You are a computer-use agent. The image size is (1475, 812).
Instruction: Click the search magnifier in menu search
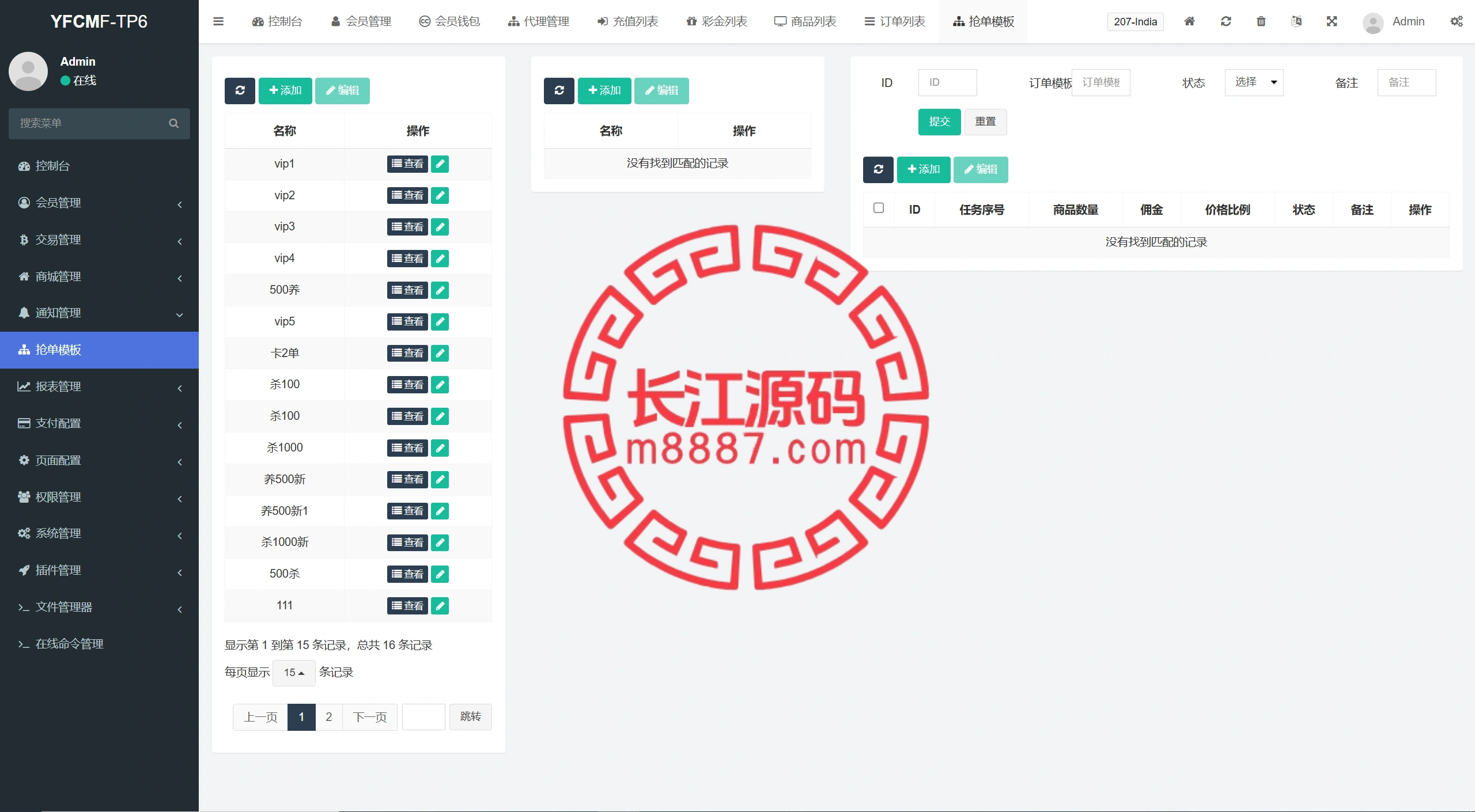pyautogui.click(x=173, y=123)
